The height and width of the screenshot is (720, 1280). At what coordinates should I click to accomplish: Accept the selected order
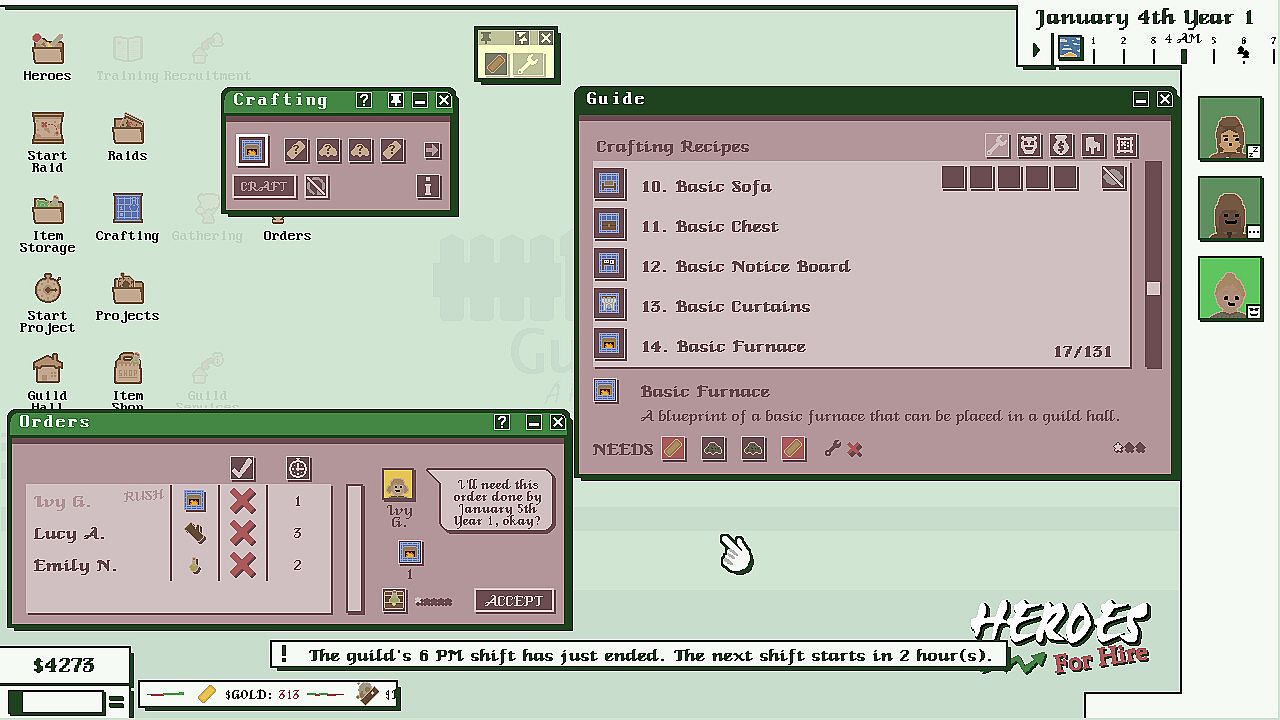pyautogui.click(x=514, y=600)
